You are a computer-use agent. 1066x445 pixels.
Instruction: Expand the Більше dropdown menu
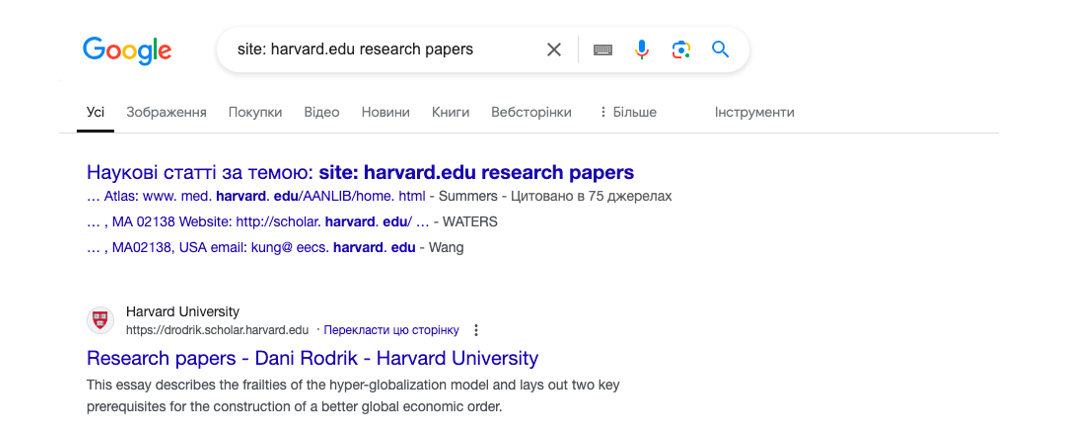(x=627, y=112)
